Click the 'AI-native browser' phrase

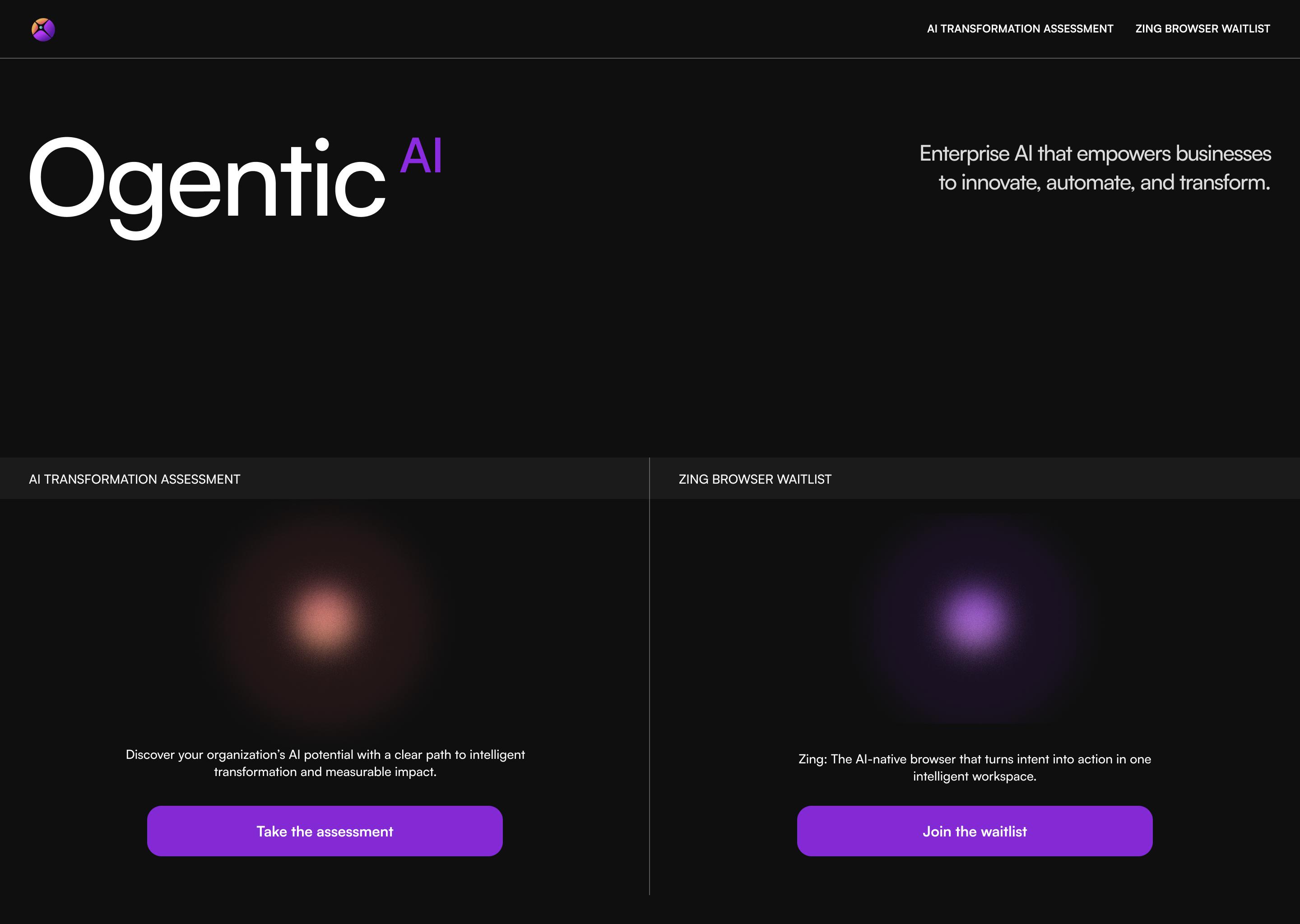click(903, 759)
